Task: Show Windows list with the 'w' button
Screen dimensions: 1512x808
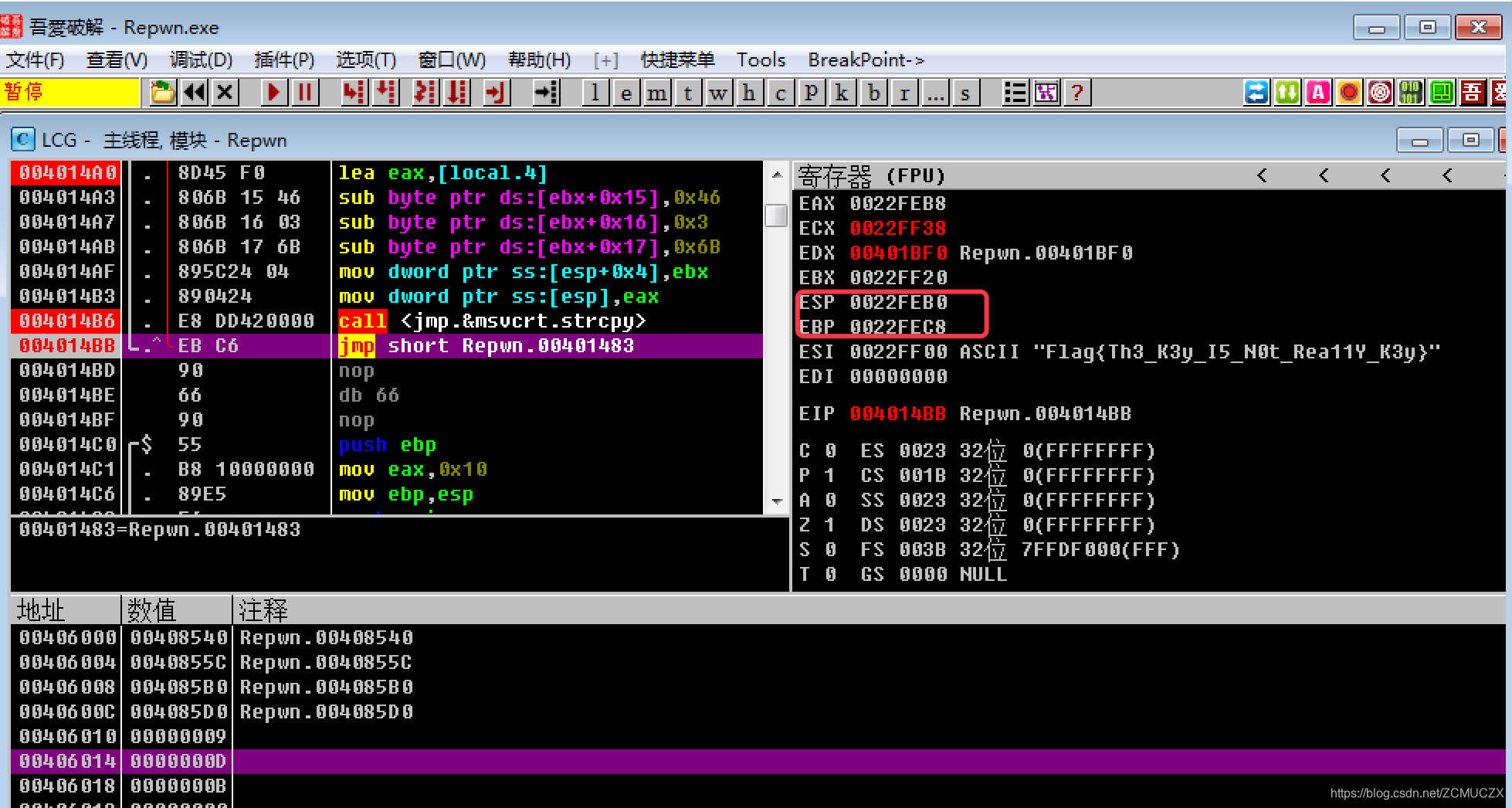Action: pyautogui.click(x=718, y=93)
